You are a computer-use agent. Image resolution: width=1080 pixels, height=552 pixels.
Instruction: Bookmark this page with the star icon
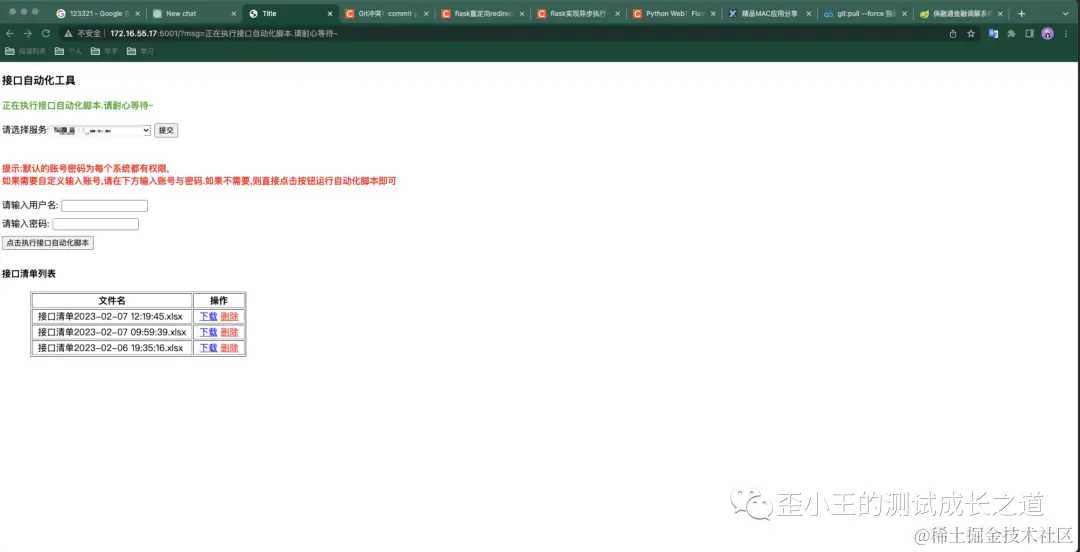(x=971, y=33)
